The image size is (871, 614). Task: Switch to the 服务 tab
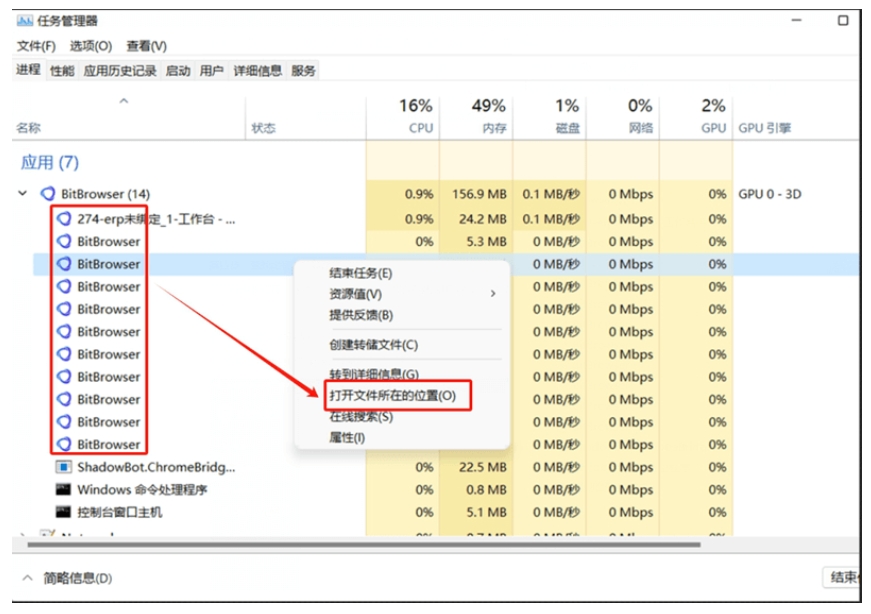(303, 71)
